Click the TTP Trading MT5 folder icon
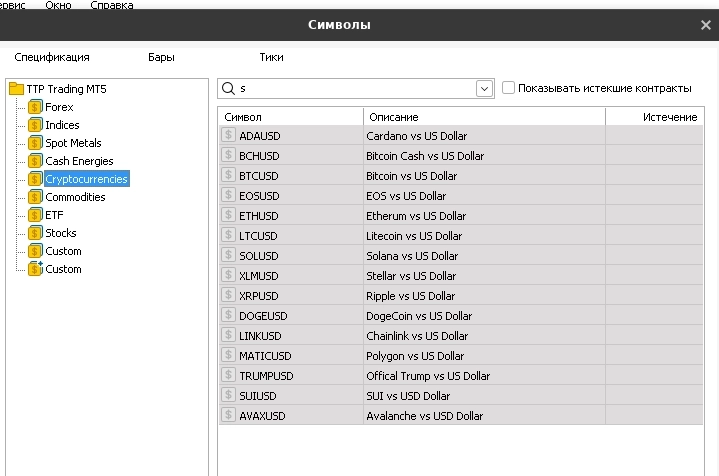The width and height of the screenshot is (719, 476). [16, 89]
